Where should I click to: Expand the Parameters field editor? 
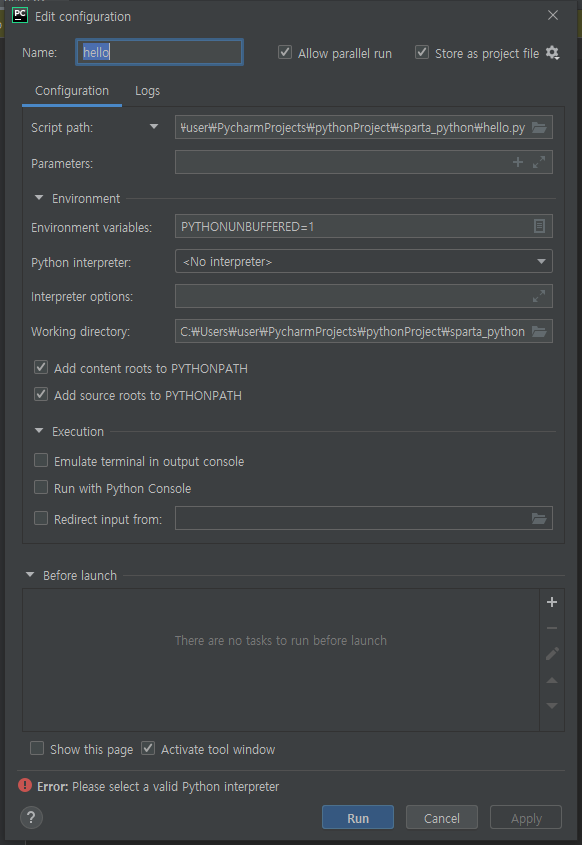click(x=539, y=162)
